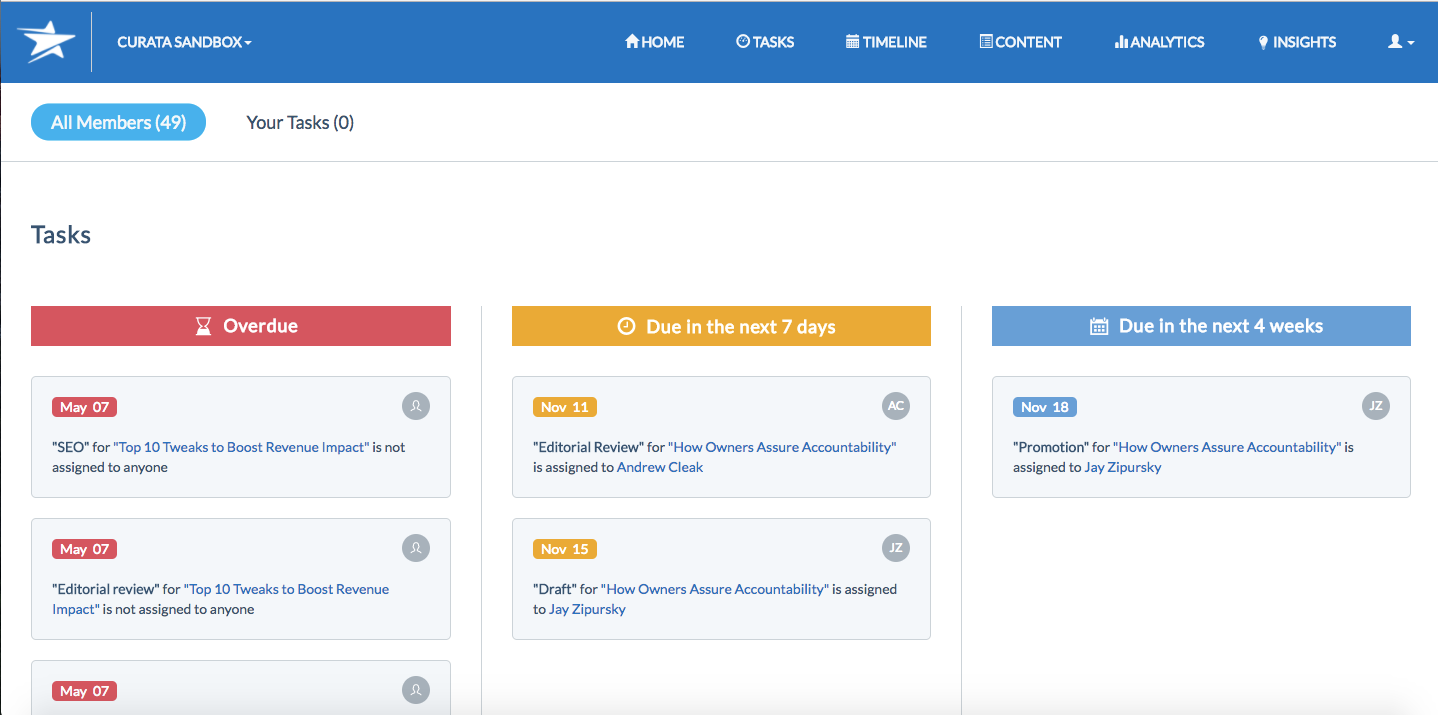Click the unassigned avatar on Editorial review task
This screenshot has width=1438, height=715.
pos(416,548)
